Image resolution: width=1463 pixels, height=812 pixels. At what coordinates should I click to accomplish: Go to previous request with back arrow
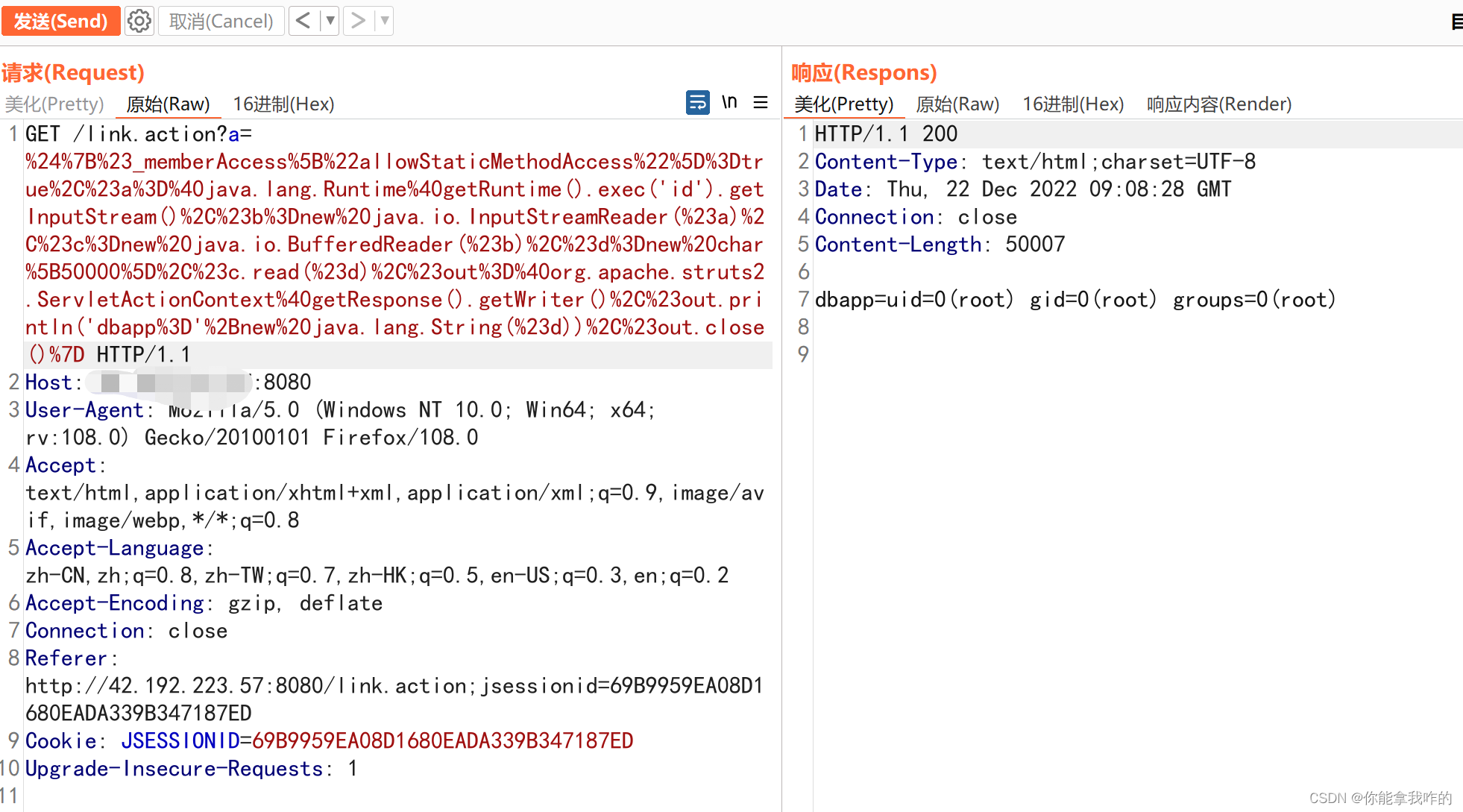(x=303, y=21)
